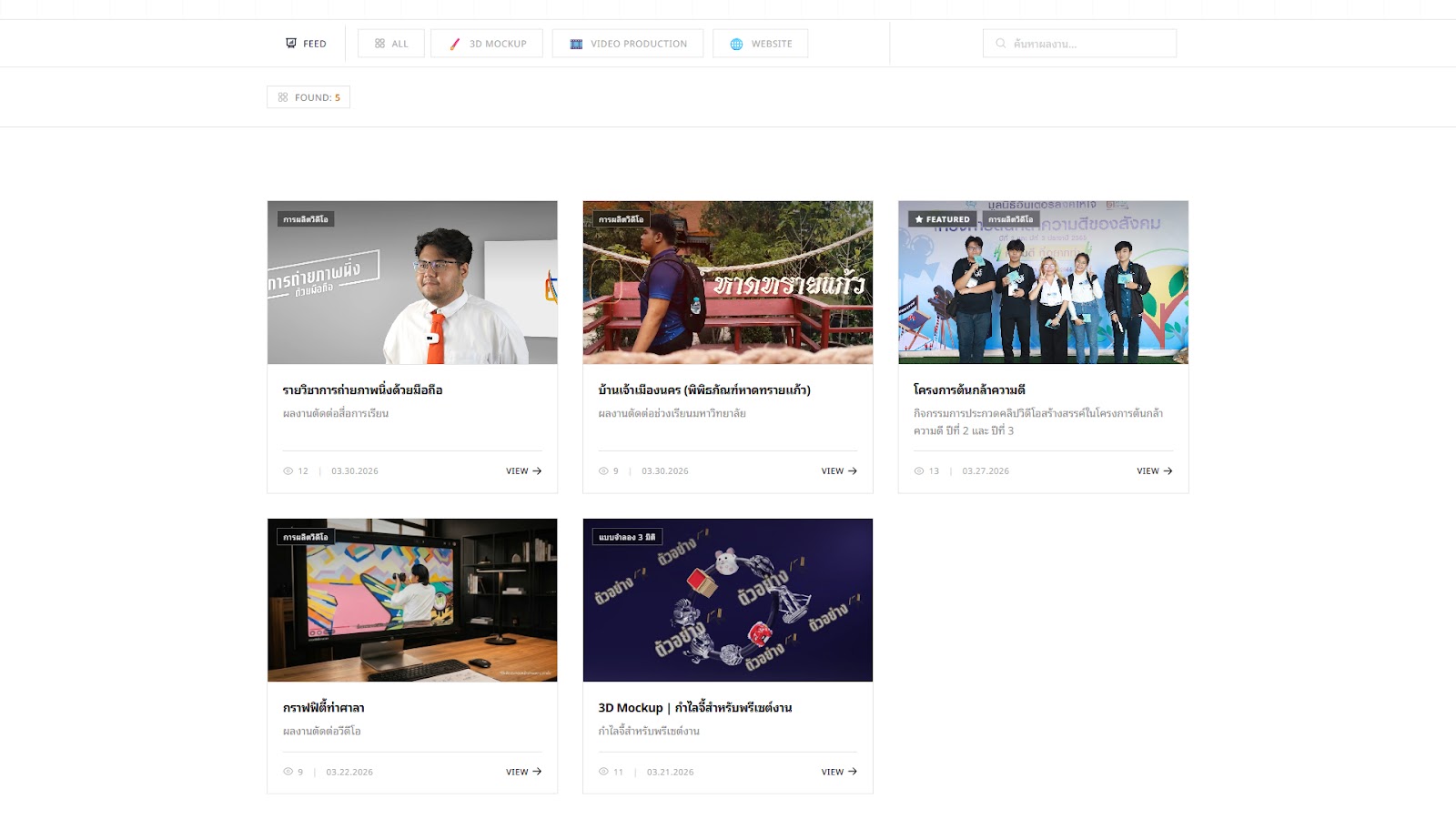1456x819 pixels.
Task: Open thumbnail of man with orange tie
Action: (x=412, y=282)
